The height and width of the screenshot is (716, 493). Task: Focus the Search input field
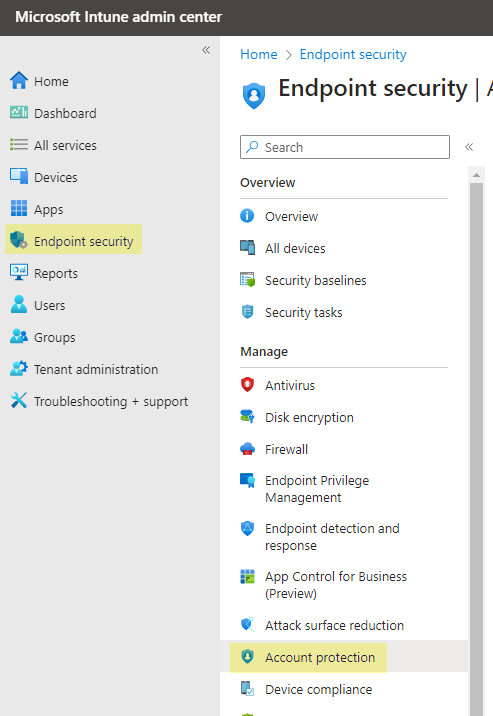pos(345,147)
